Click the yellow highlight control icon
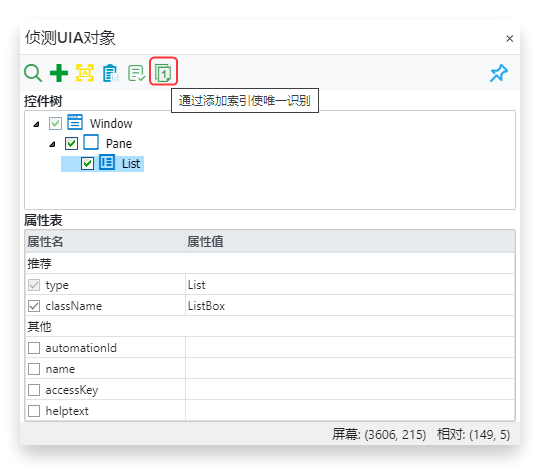This screenshot has width=540, height=474. [x=85, y=73]
